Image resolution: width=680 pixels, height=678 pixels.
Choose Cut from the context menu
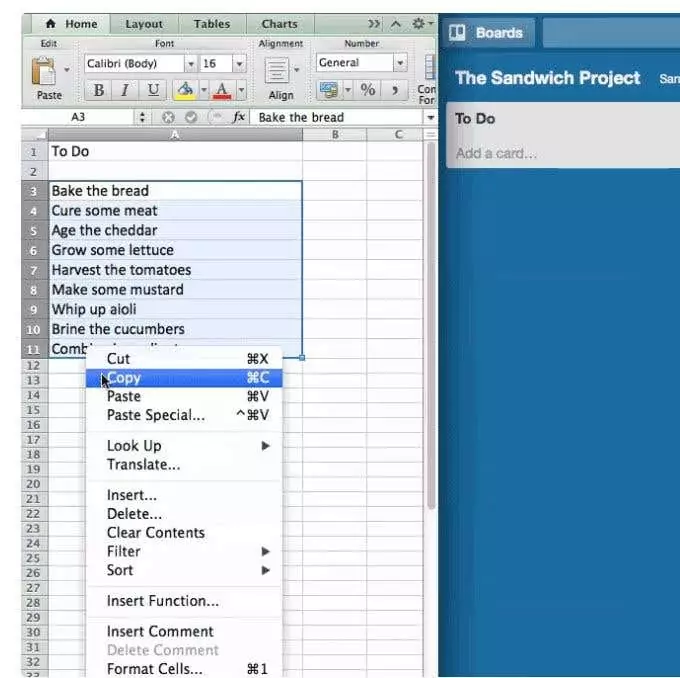[184, 359]
